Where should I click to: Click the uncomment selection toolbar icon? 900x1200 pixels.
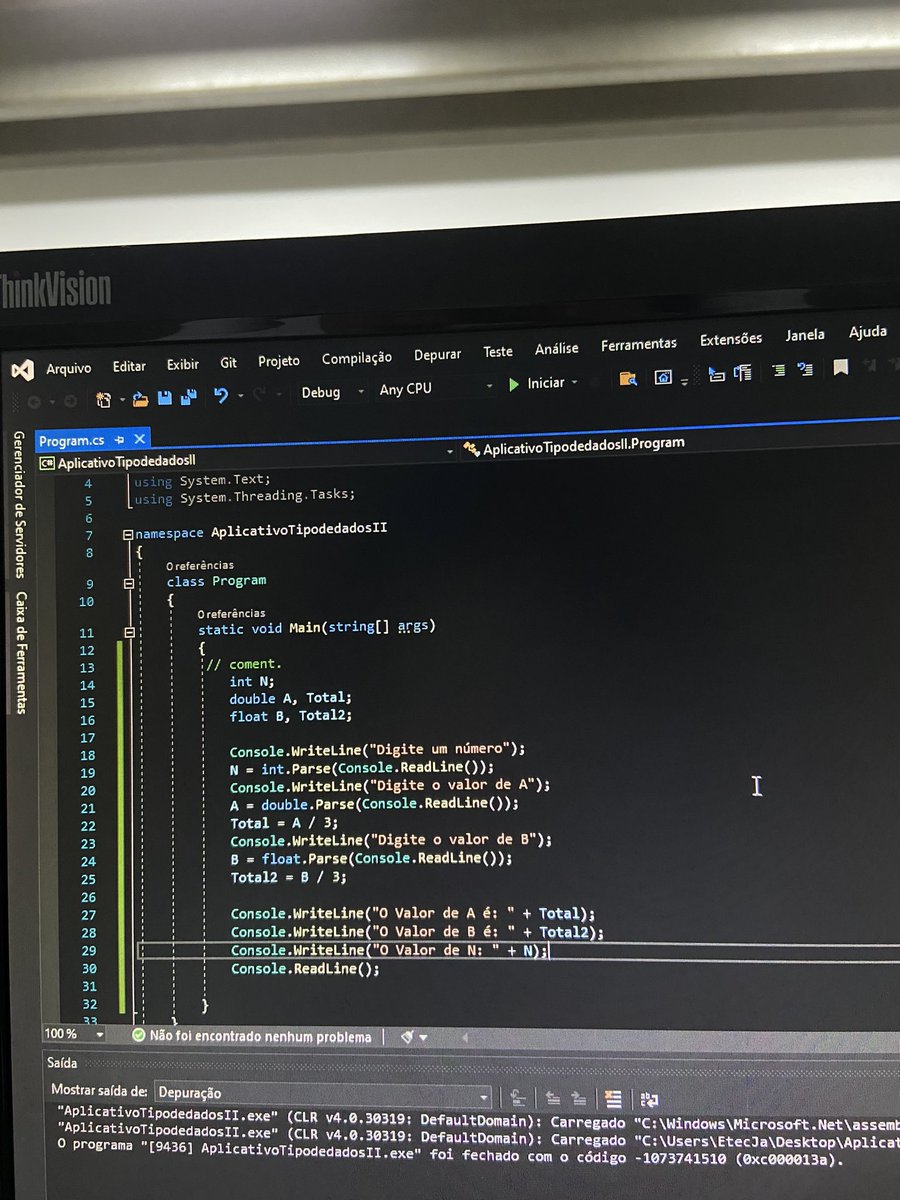tap(805, 370)
